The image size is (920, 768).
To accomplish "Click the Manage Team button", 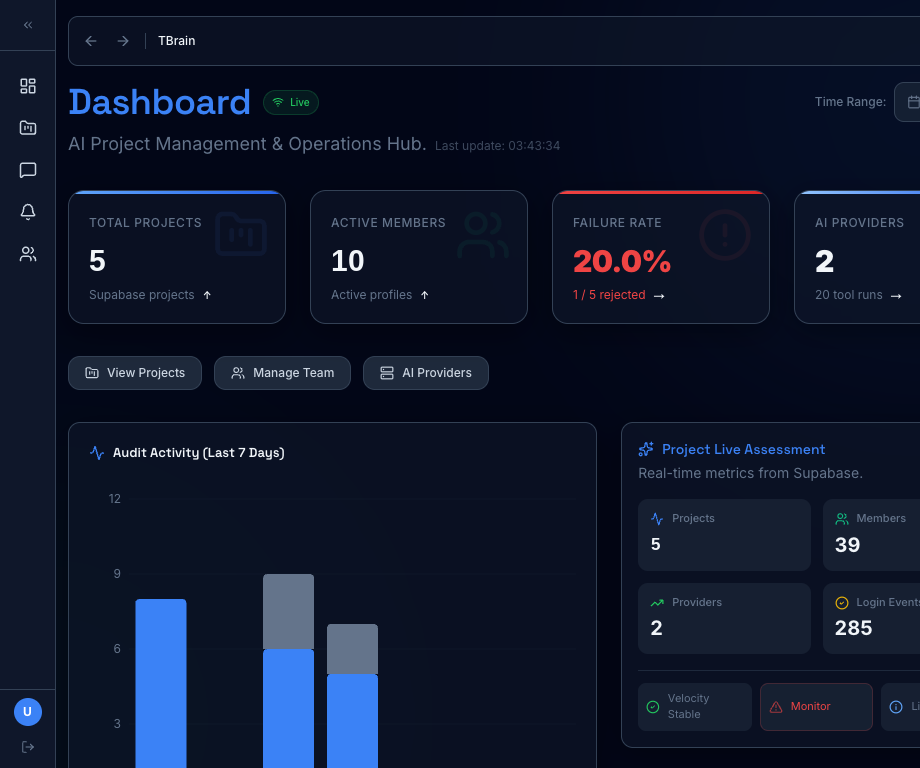I will (282, 373).
